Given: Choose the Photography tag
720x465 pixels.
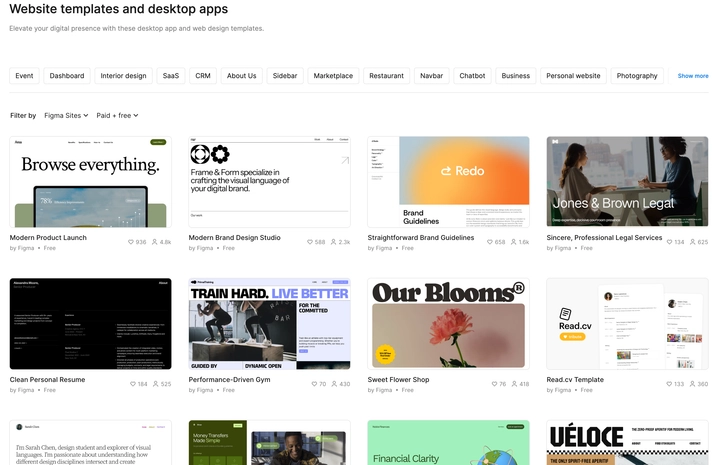Looking at the screenshot, I should click(x=637, y=76).
